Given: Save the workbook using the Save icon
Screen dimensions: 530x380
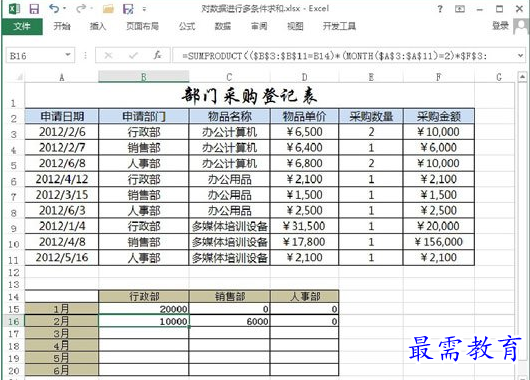Looking at the screenshot, I should (x=34, y=9).
